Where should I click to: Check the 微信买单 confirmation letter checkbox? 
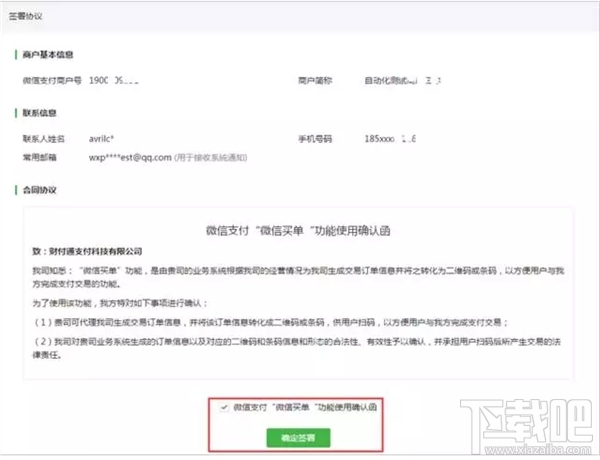coord(224,408)
